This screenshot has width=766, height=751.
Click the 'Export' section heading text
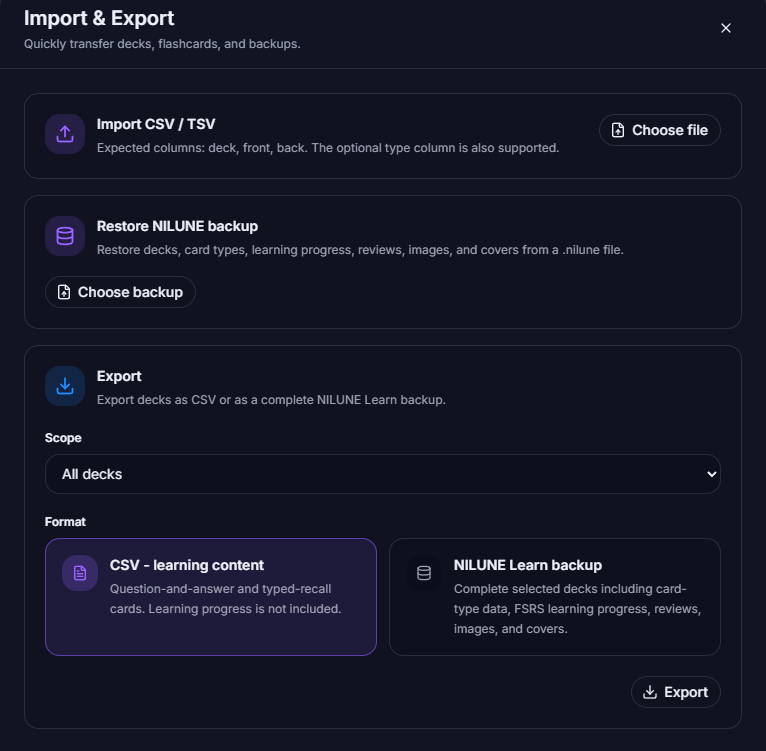119,376
